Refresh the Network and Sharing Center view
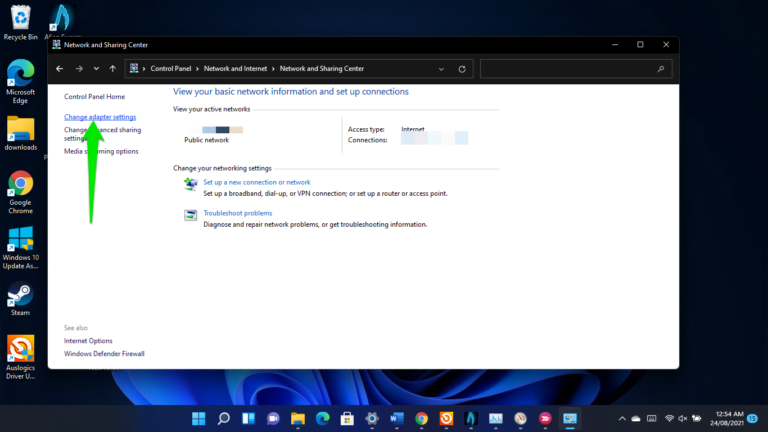The height and width of the screenshot is (432, 768). point(462,69)
